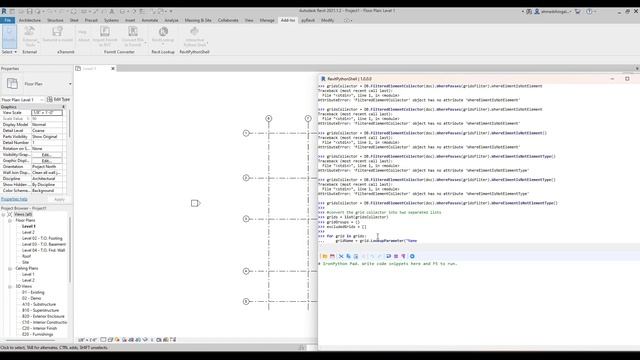
Task: Select the 01 - Existing 3D view
Action: pos(33,292)
